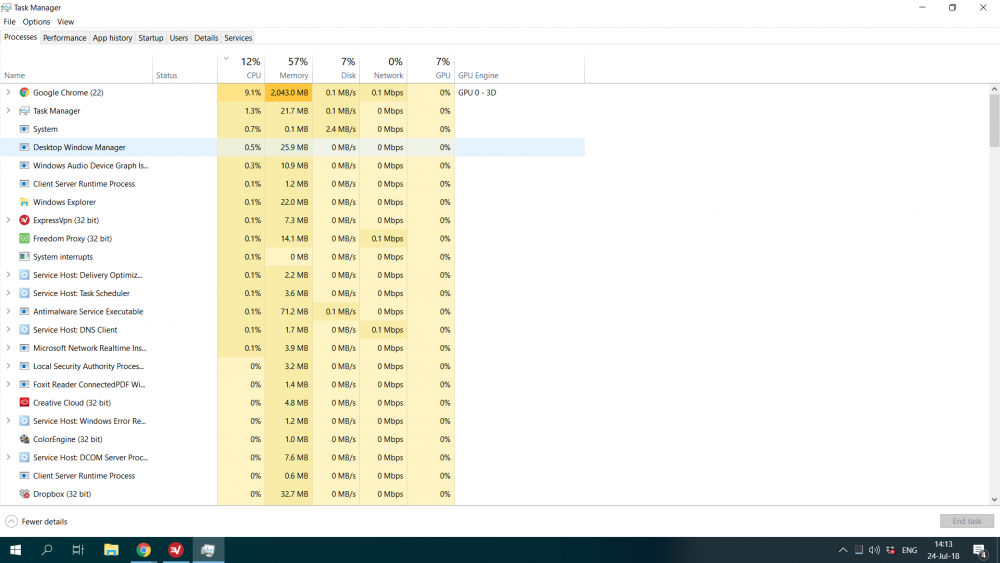Open the Windows Start menu
The width and height of the screenshot is (1000, 563).
(15, 550)
